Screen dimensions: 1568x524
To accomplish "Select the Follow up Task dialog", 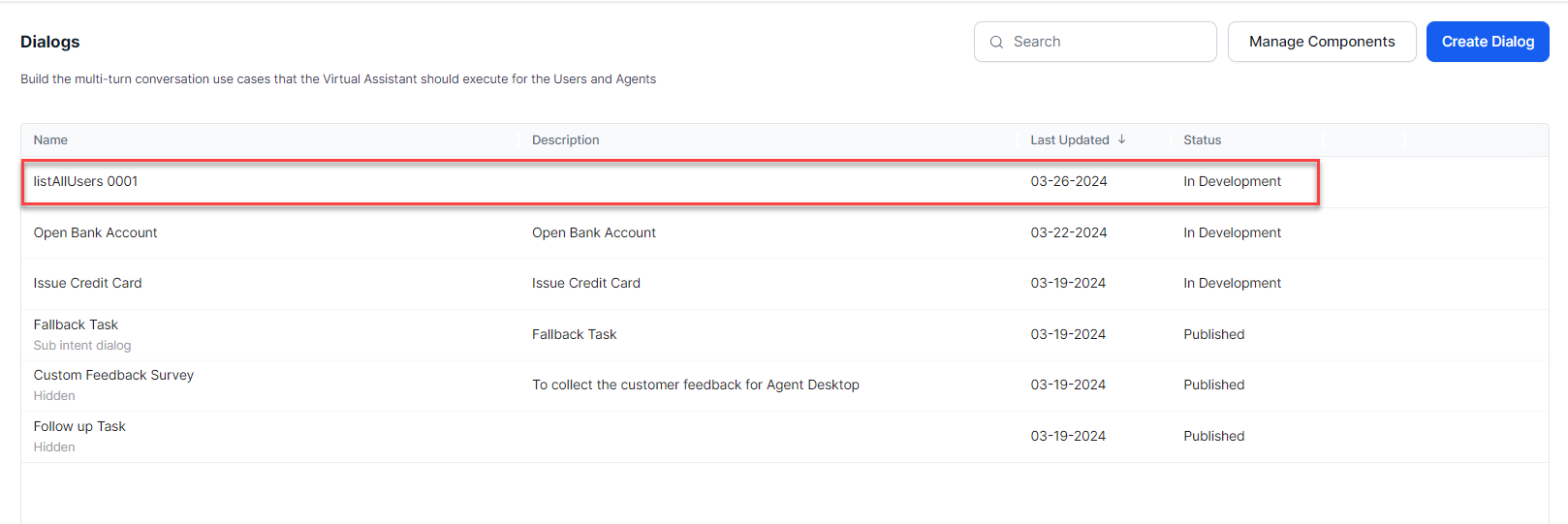I will click(79, 426).
